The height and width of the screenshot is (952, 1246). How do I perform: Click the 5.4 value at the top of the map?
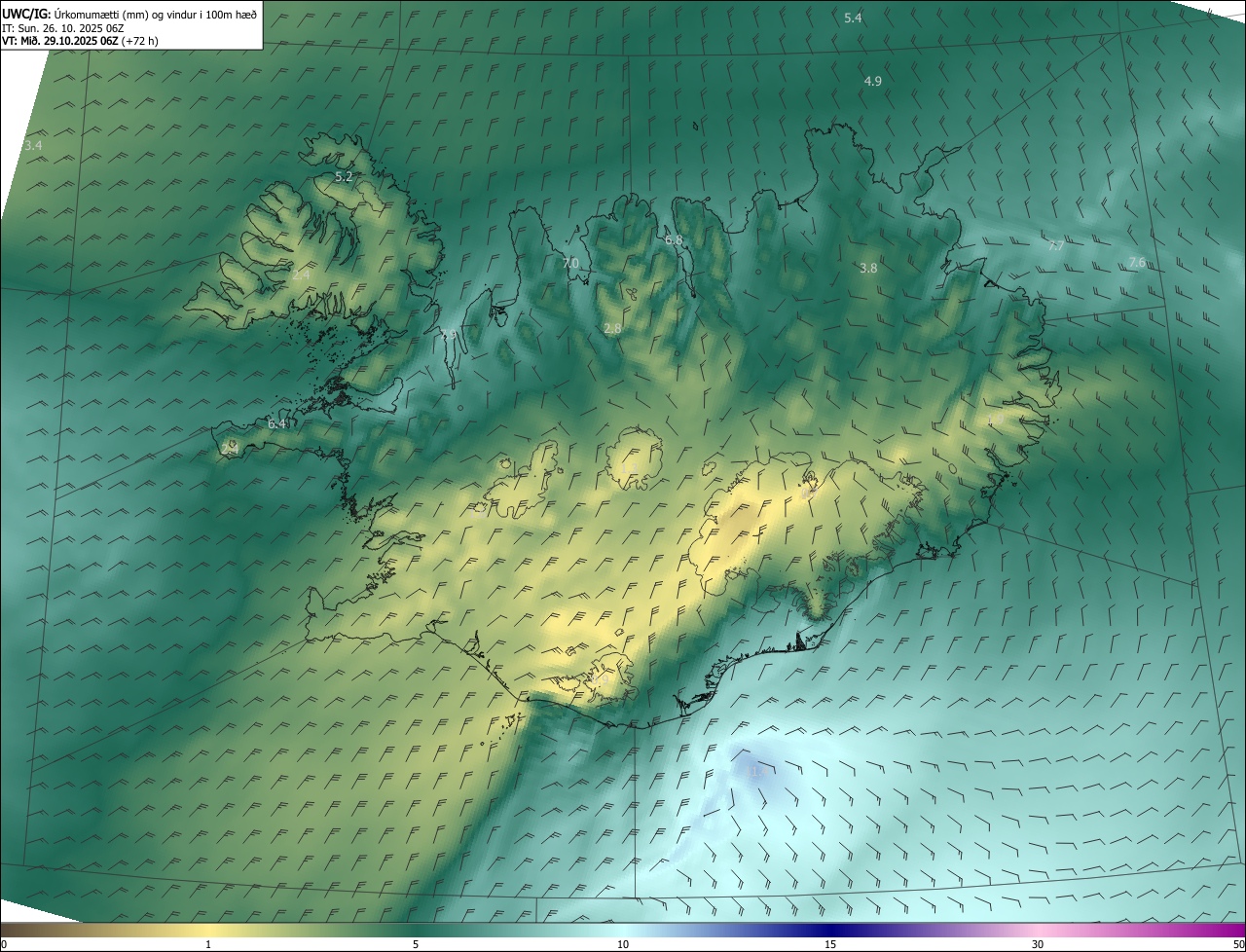tap(853, 18)
